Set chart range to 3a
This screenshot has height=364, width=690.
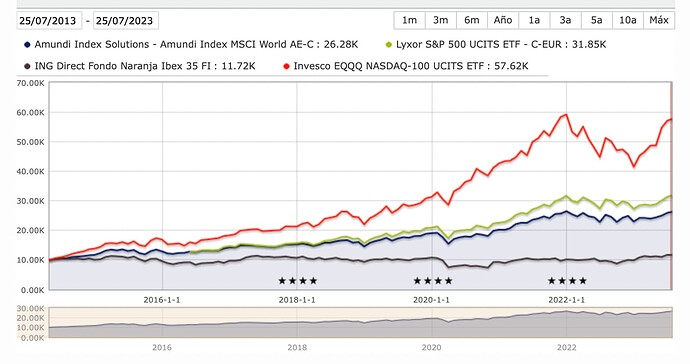[565, 20]
